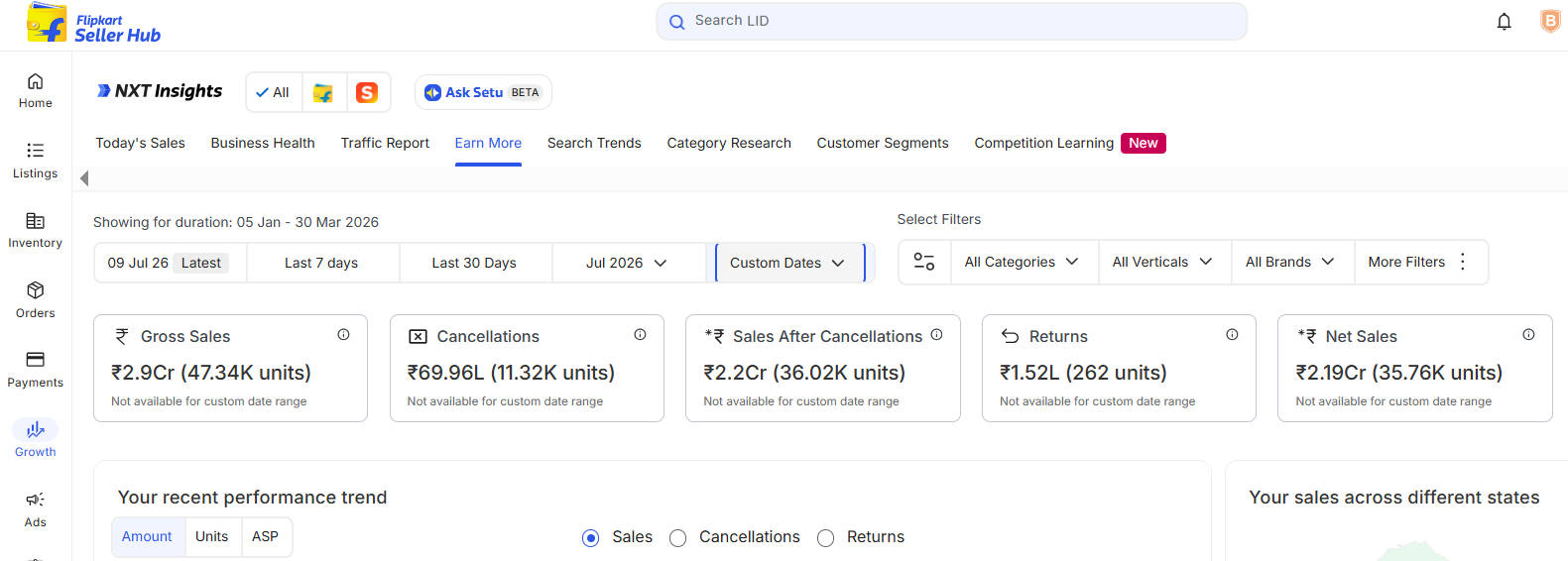The width and height of the screenshot is (1568, 561).
Task: Open Payments in sidebar
Action: tap(36, 370)
